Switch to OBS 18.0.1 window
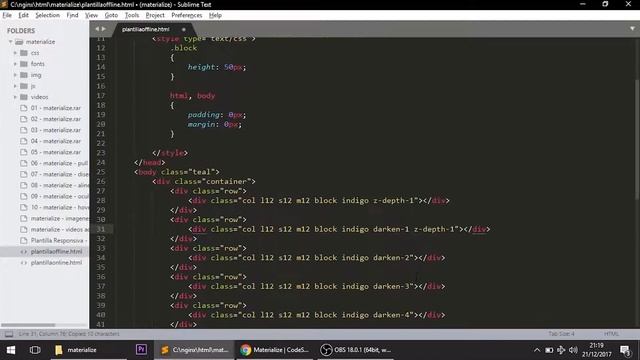The height and width of the screenshot is (360, 640). pyautogui.click(x=355, y=350)
